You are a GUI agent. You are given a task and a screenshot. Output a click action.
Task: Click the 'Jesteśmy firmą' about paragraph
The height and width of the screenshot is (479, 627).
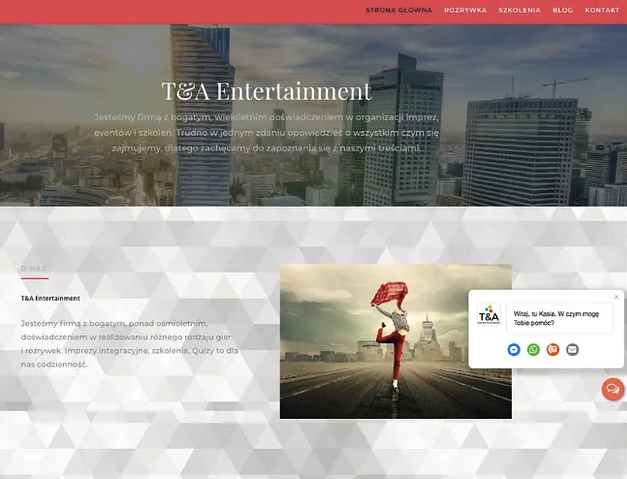[129, 343]
